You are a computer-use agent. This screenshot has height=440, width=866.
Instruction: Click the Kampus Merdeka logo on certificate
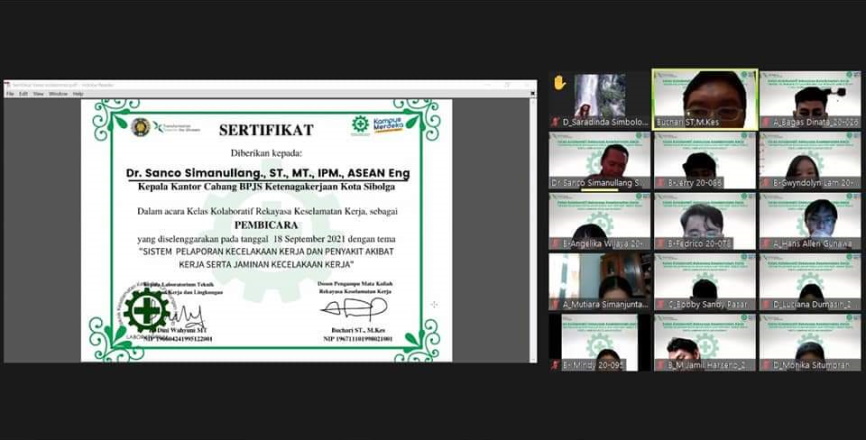point(380,126)
